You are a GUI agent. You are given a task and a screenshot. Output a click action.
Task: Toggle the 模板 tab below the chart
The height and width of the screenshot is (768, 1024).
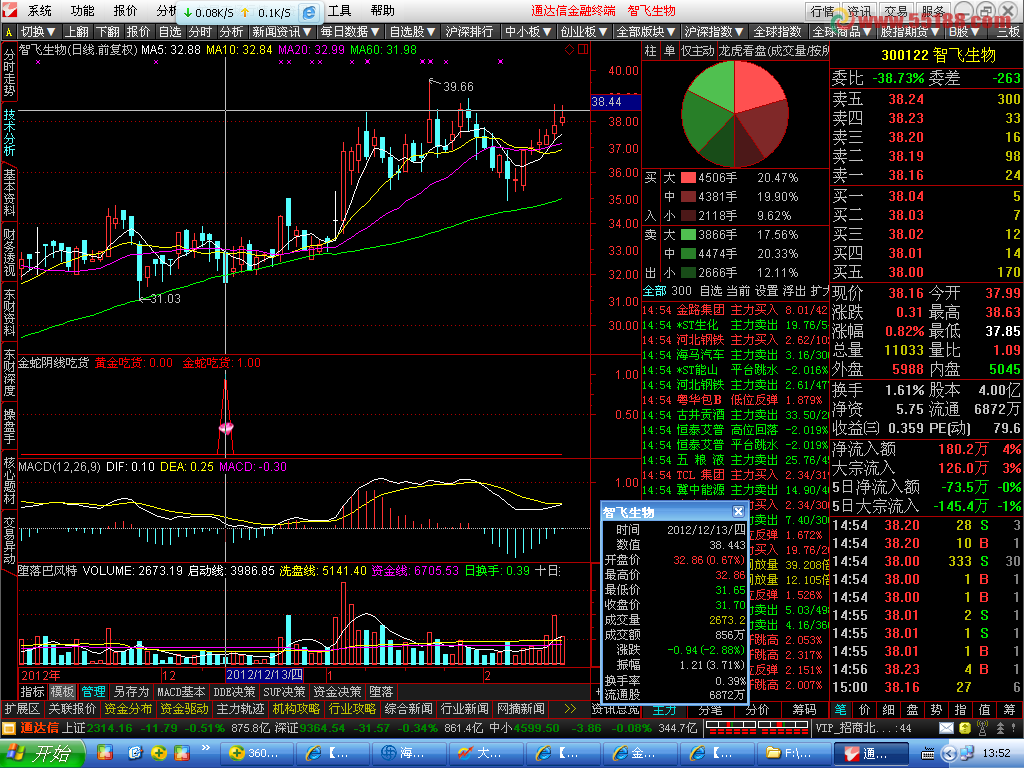coord(63,692)
